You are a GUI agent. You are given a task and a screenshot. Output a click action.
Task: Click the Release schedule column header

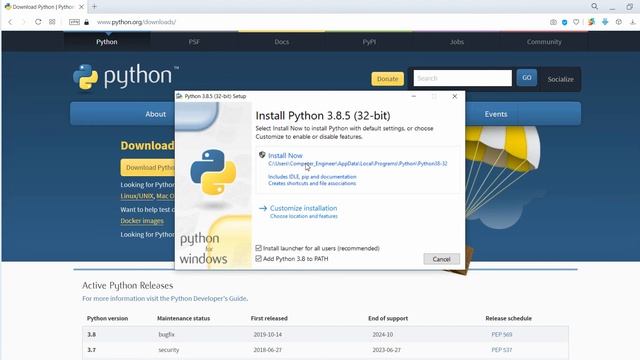pyautogui.click(x=509, y=318)
